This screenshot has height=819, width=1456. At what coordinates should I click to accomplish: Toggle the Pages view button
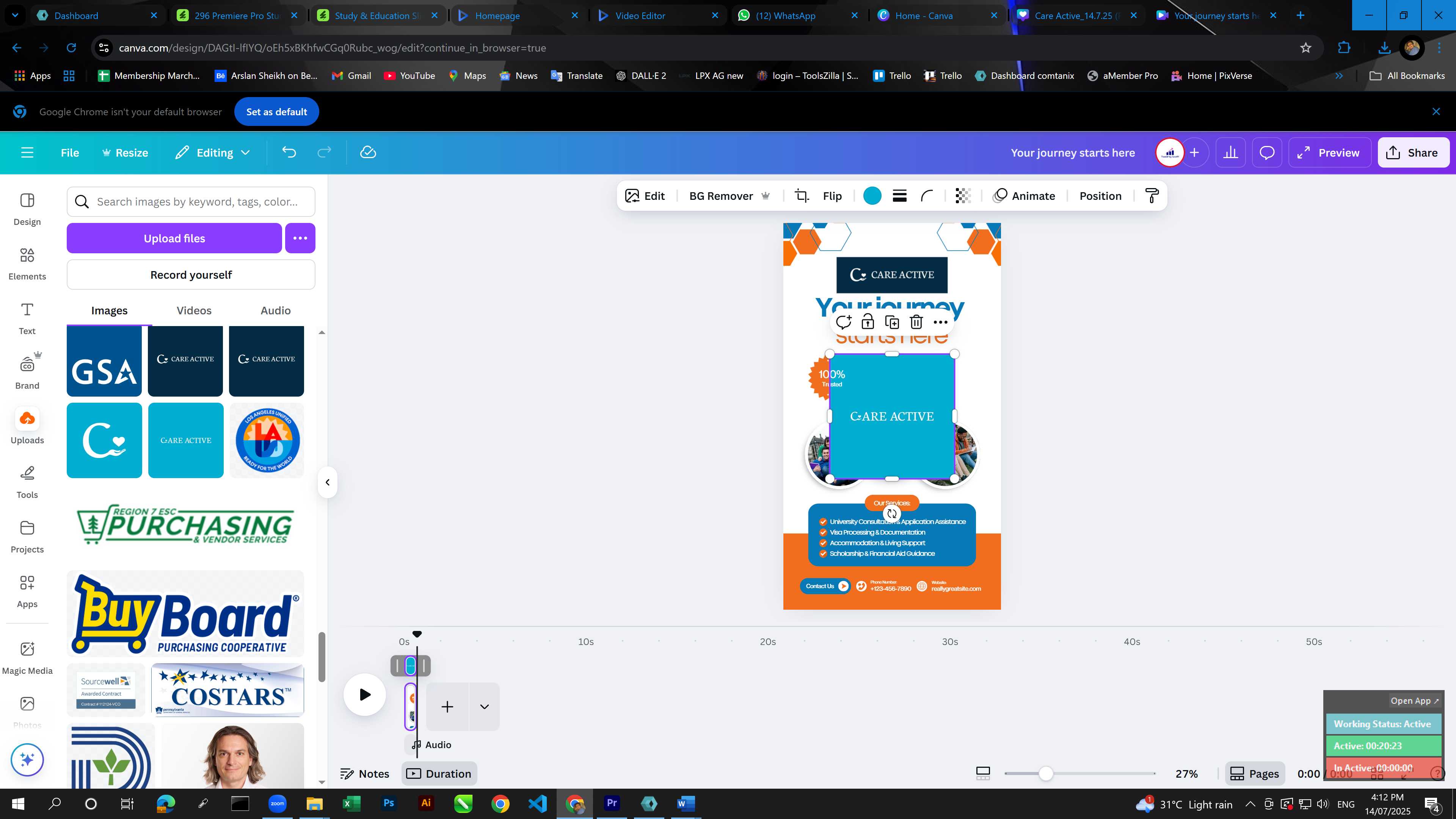[x=1255, y=774]
